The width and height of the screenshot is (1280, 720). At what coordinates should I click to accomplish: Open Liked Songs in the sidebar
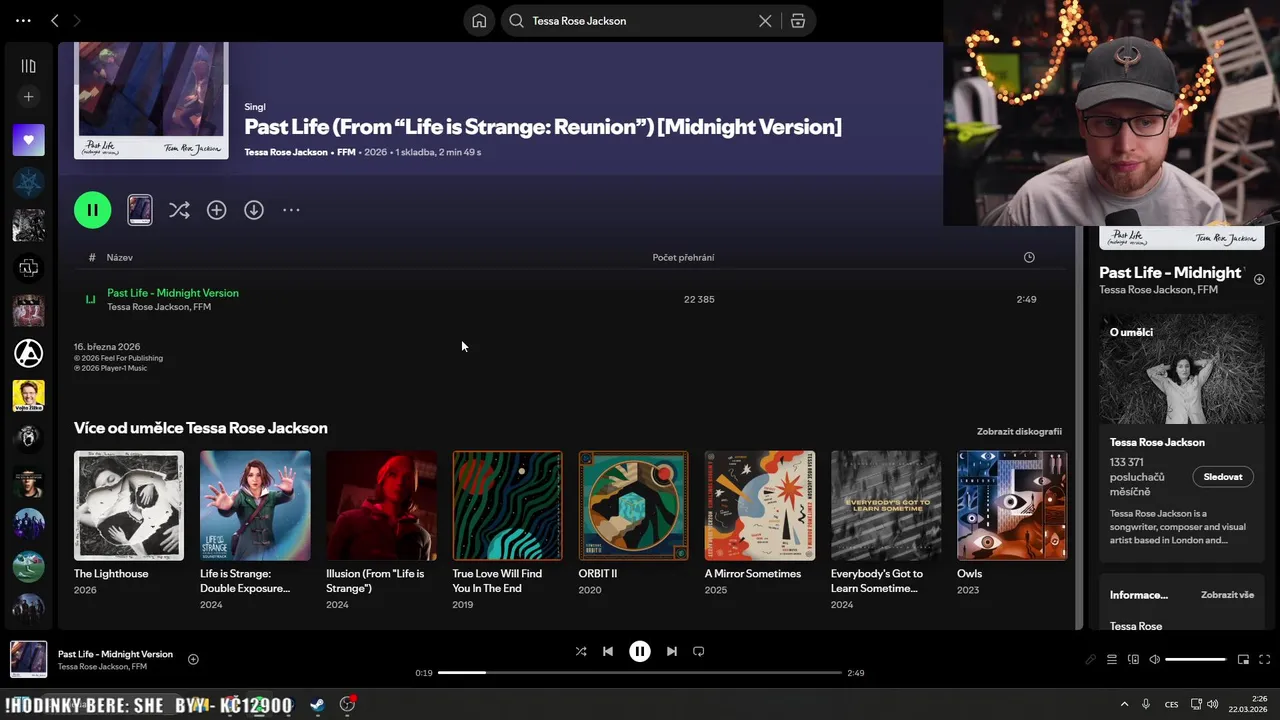pos(28,140)
